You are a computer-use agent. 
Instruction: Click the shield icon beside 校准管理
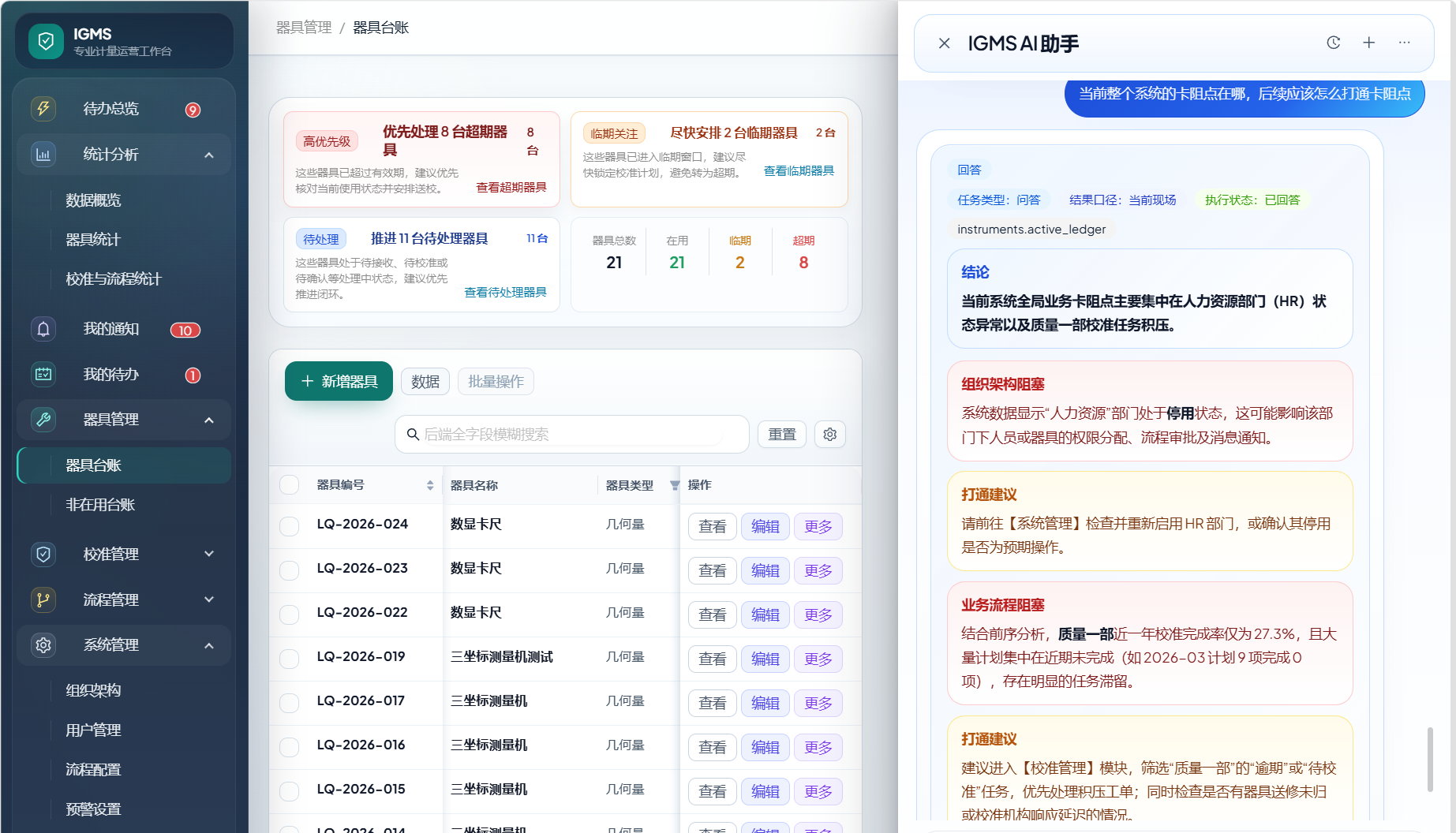point(43,555)
